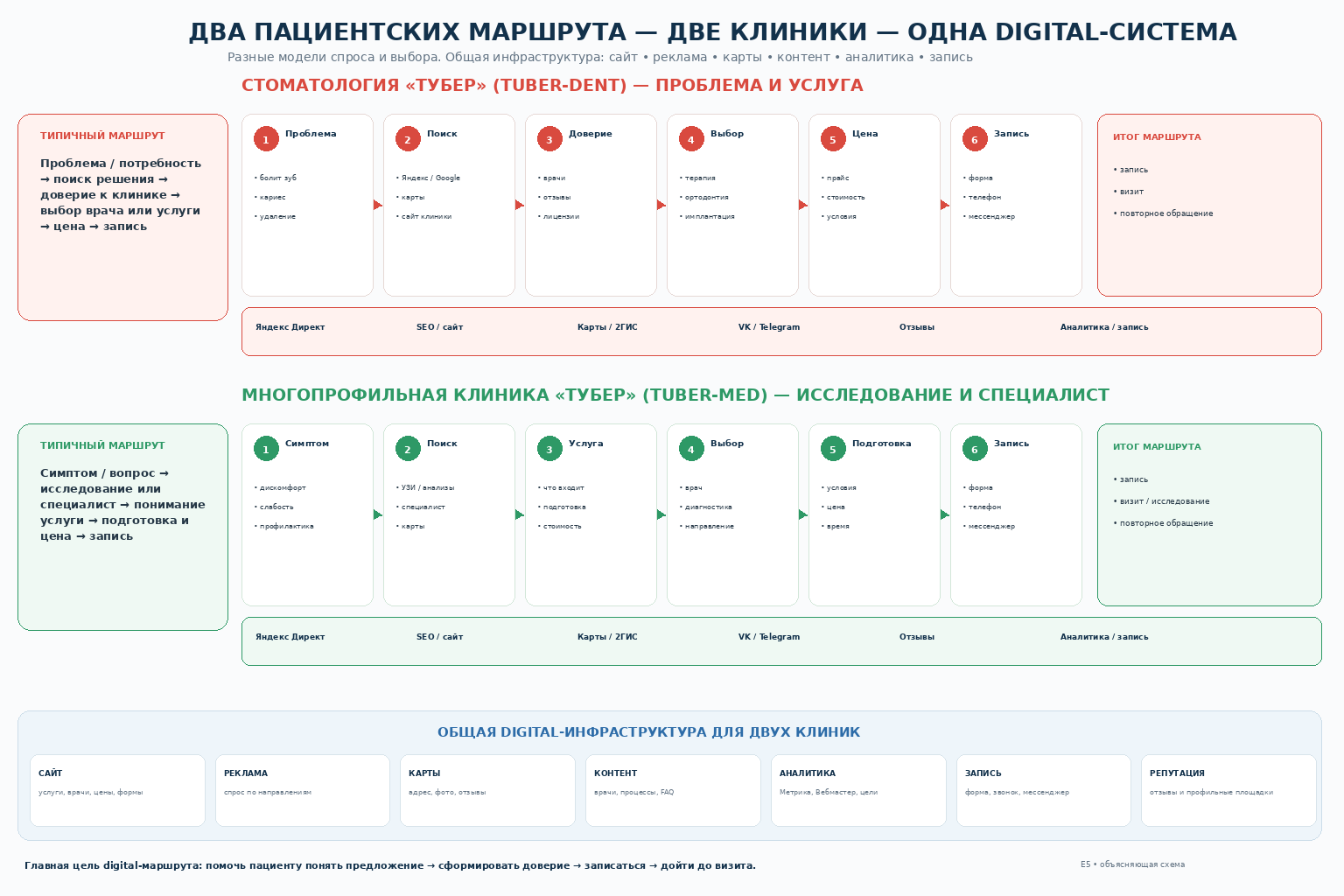Select the 'САЙТ' infrastructure card
This screenshot has width=1344, height=896.
(x=117, y=790)
